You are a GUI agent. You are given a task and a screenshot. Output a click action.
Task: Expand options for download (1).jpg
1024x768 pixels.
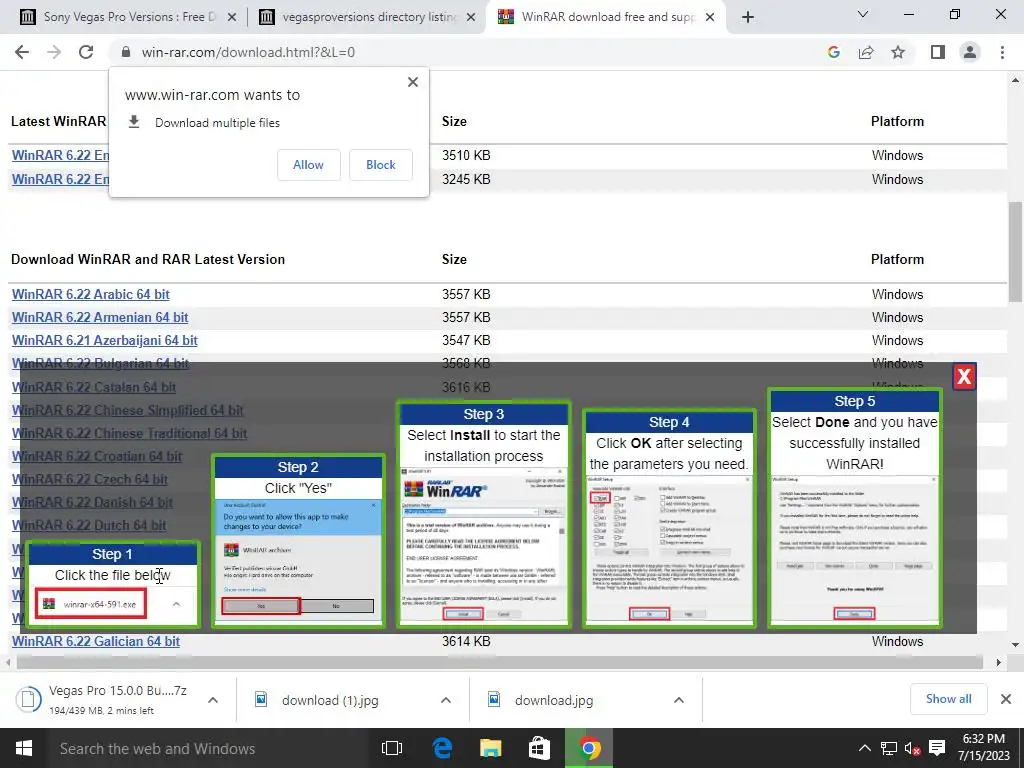(446, 700)
